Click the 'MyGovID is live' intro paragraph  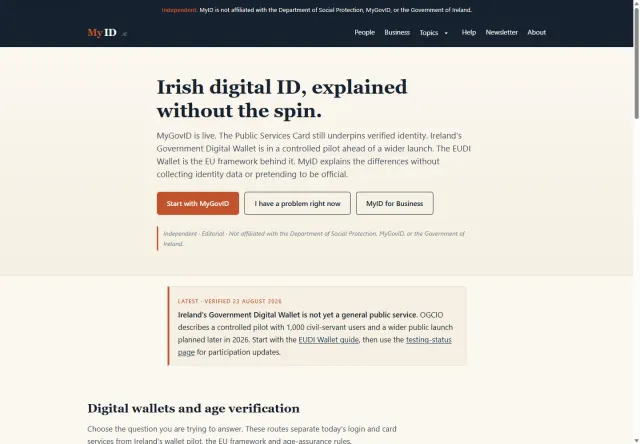click(x=313, y=155)
